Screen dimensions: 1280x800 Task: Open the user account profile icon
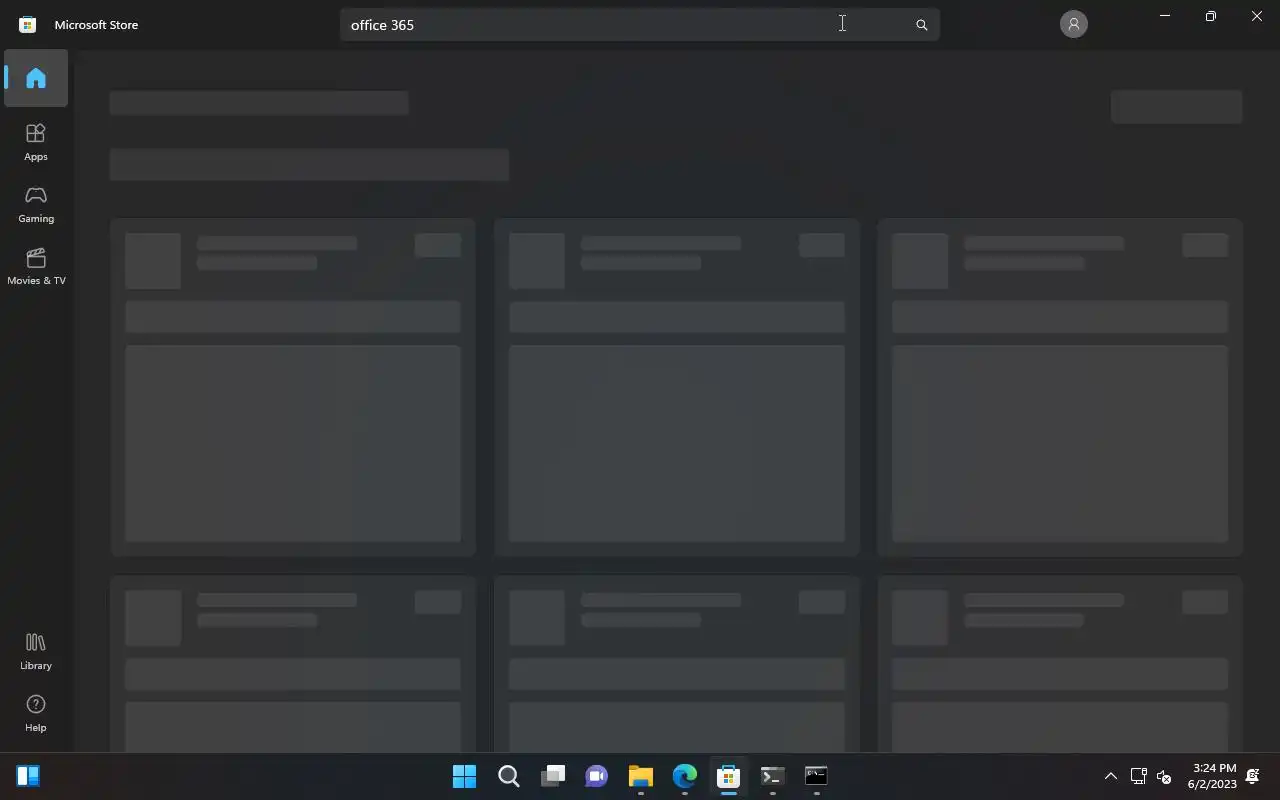click(x=1073, y=24)
